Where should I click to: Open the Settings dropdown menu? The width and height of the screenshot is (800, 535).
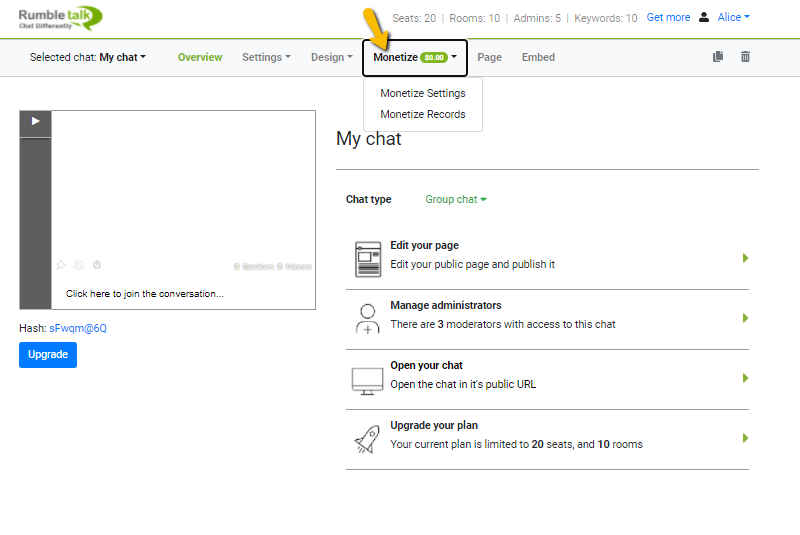tap(266, 57)
